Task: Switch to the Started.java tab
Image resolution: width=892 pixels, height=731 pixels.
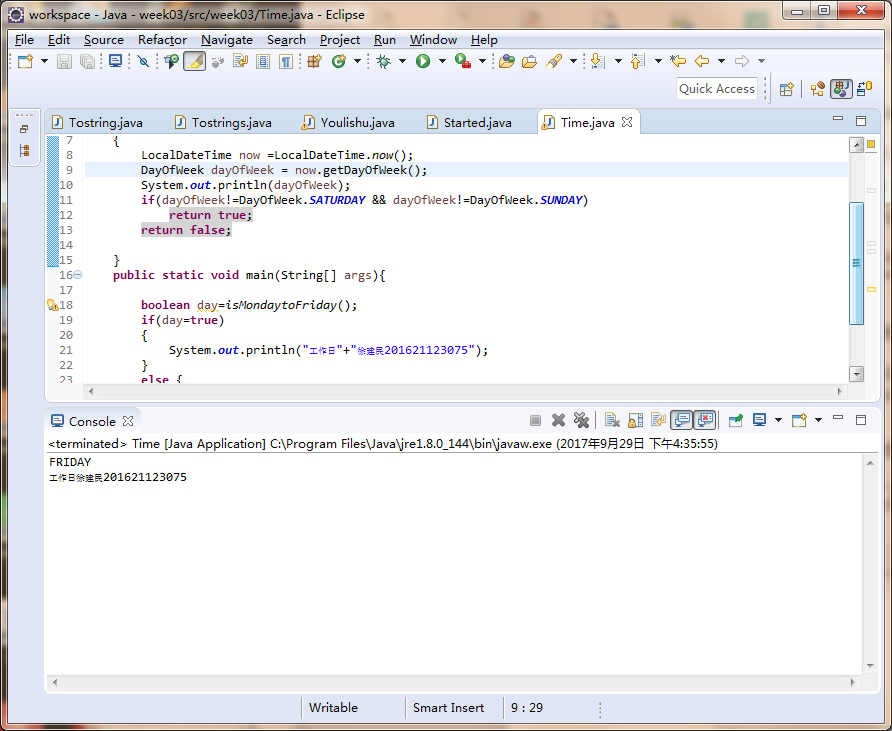Action: coord(470,122)
